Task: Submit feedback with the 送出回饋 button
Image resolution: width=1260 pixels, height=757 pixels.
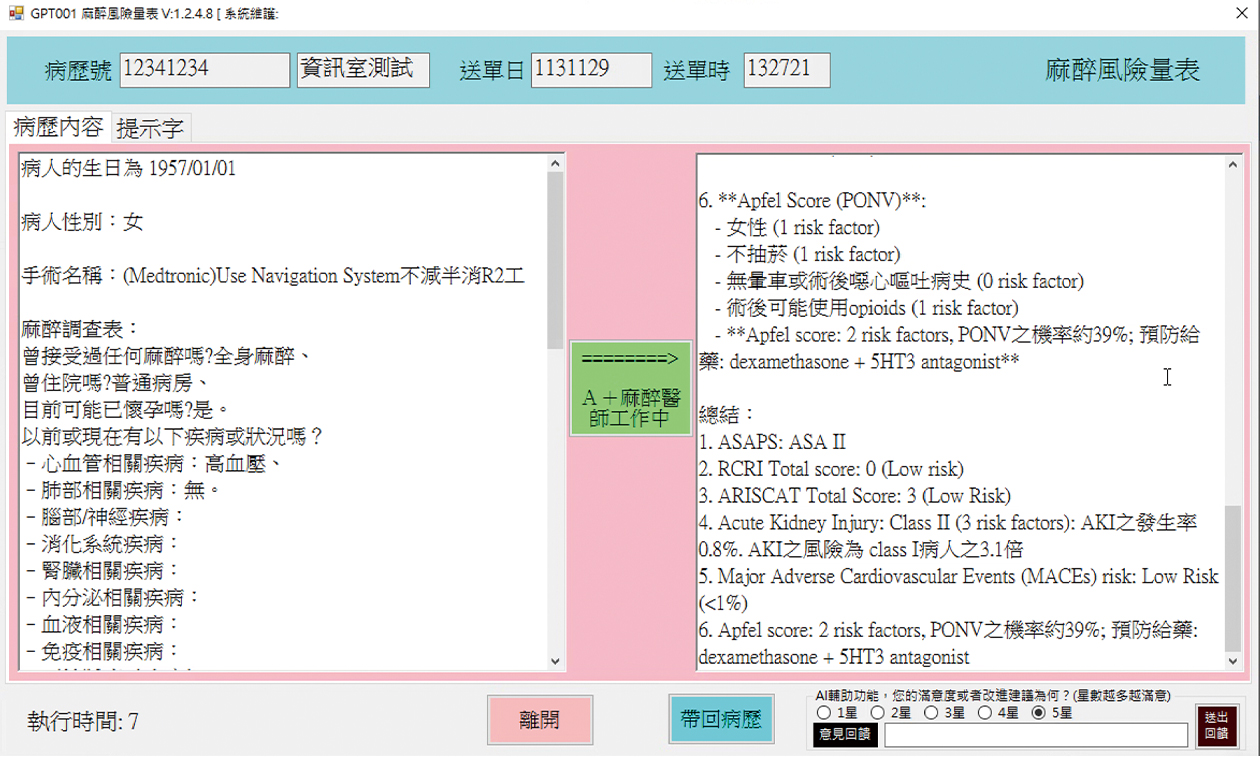Action: [x=1216, y=725]
